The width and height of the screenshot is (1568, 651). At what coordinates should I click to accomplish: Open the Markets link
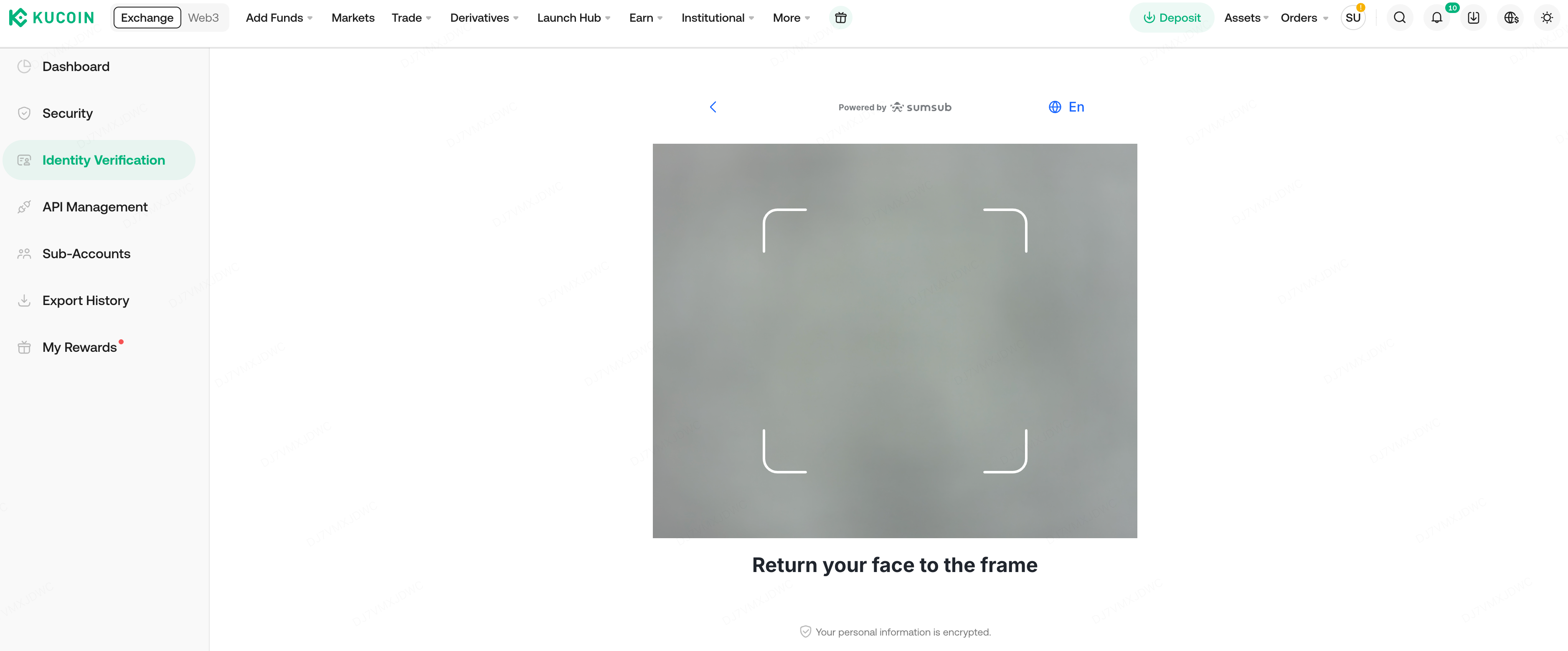click(x=353, y=18)
